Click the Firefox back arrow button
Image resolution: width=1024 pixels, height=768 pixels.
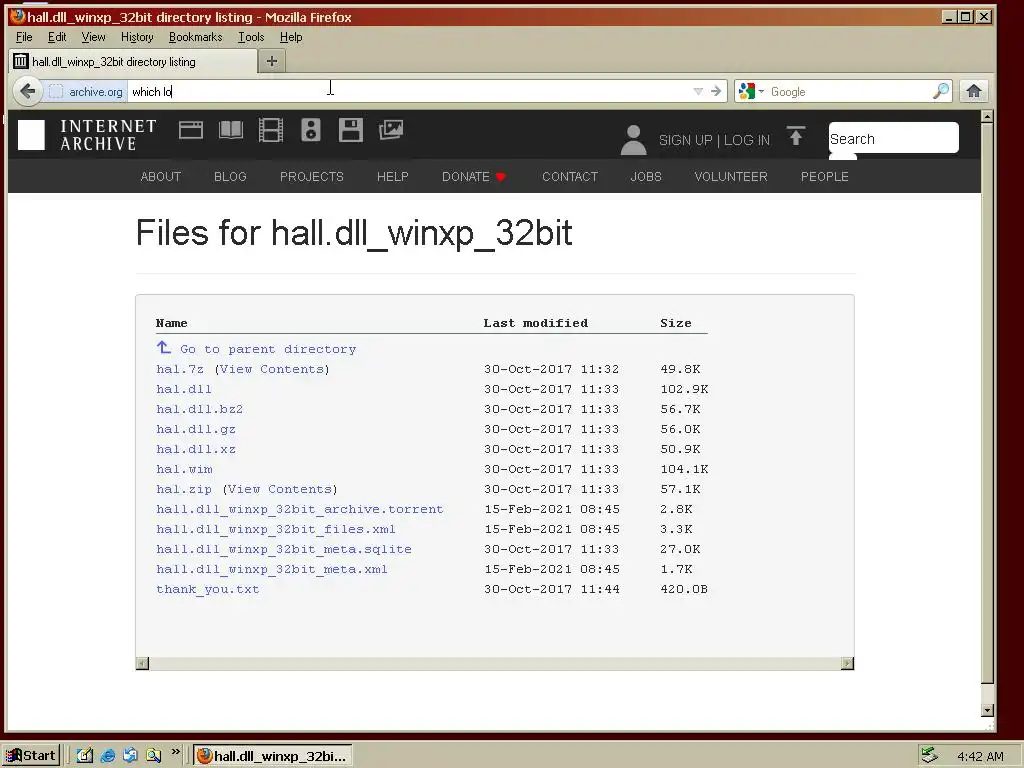click(27, 91)
